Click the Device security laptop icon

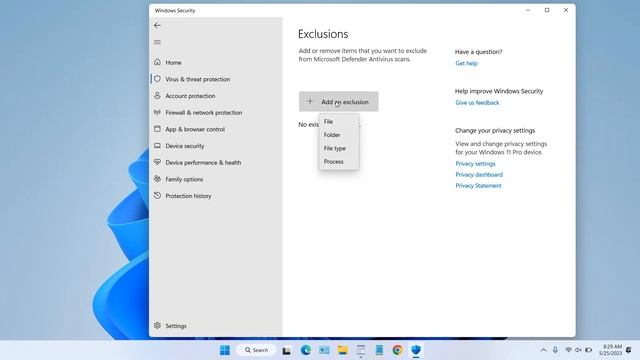point(157,146)
